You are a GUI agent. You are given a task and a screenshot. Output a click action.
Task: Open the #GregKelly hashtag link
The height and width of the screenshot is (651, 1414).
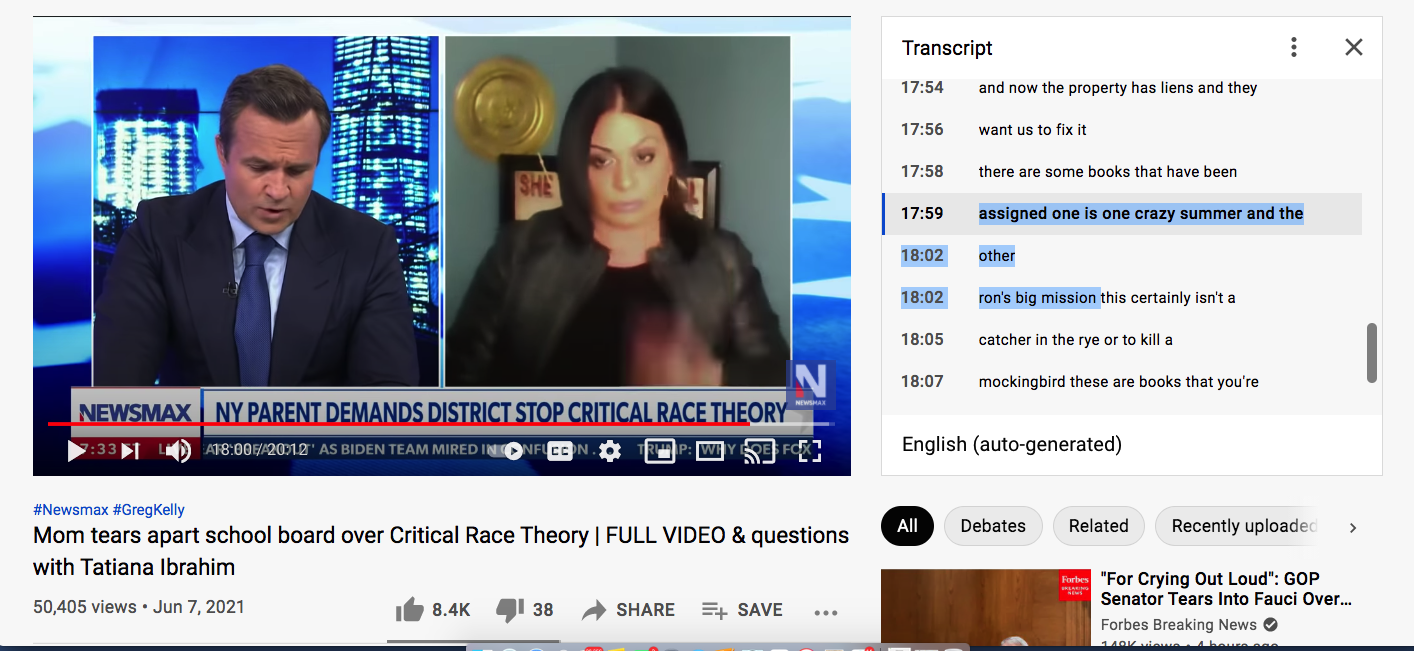pos(149,510)
